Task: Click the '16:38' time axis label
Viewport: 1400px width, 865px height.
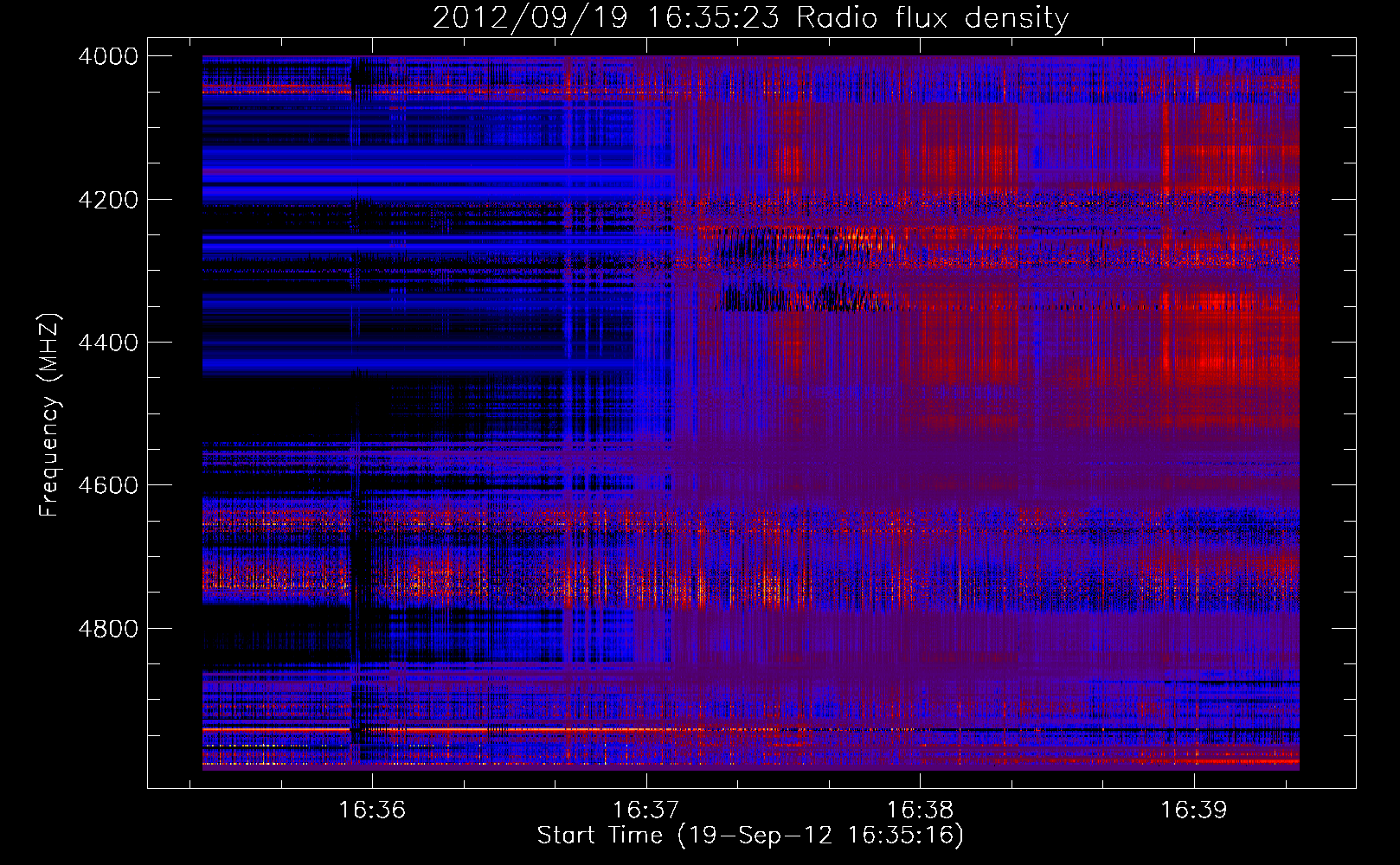Action: [x=920, y=810]
